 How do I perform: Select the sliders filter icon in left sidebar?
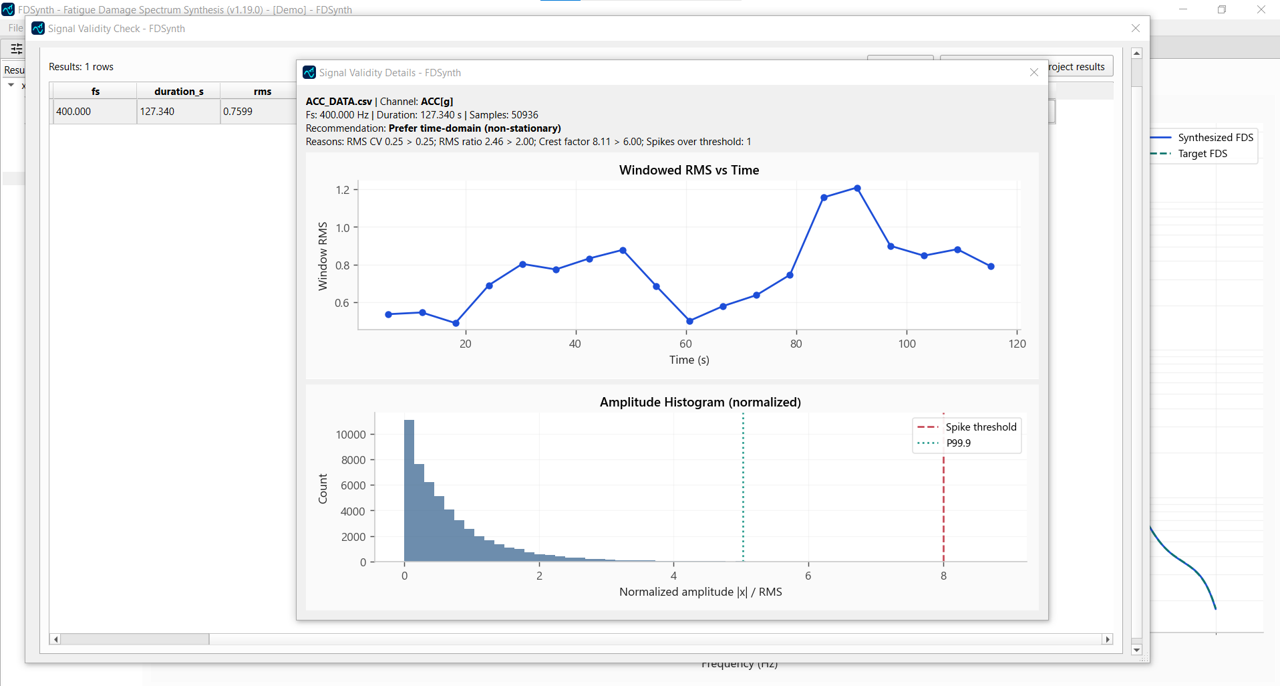[x=15, y=47]
